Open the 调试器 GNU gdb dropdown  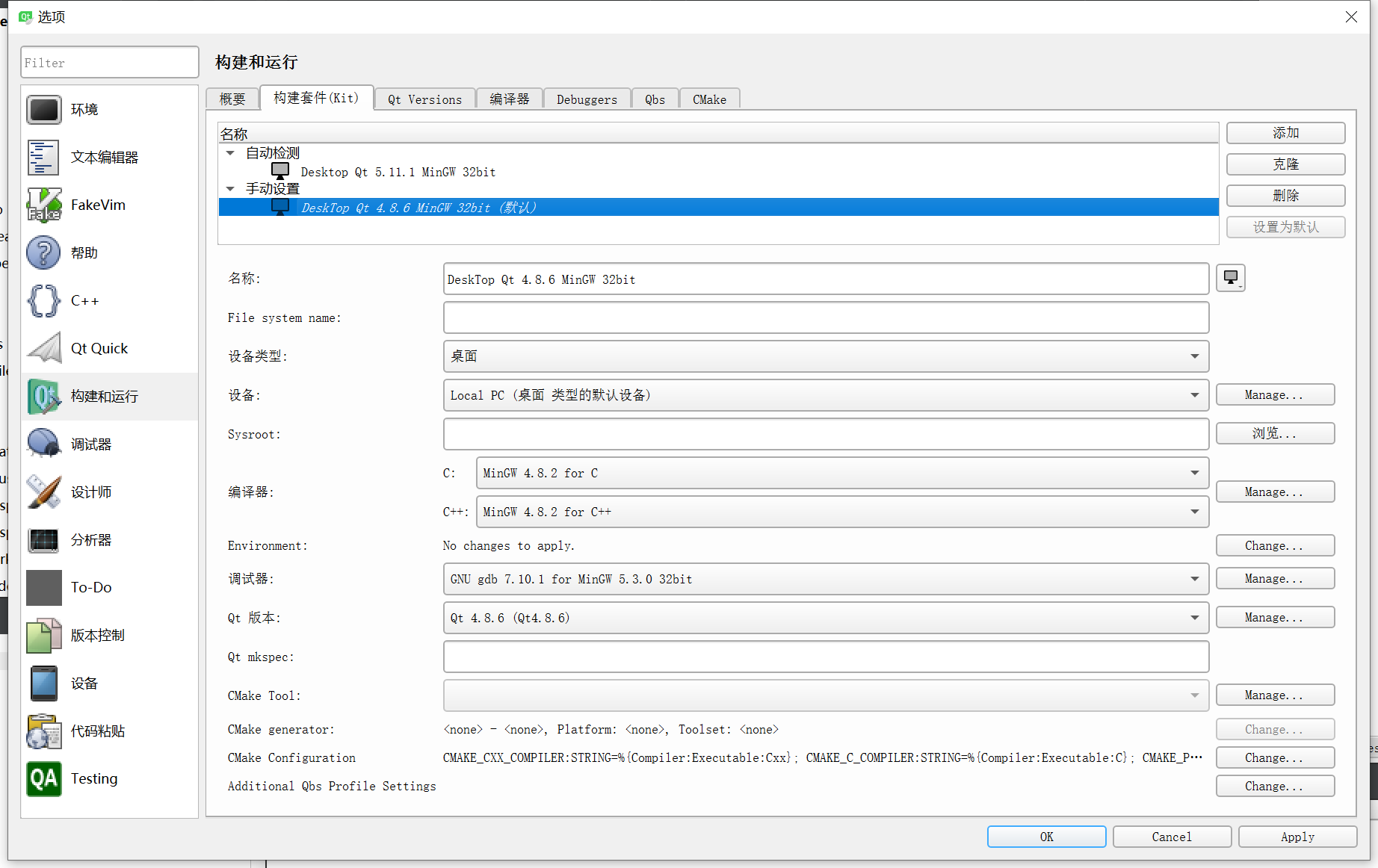click(826, 579)
